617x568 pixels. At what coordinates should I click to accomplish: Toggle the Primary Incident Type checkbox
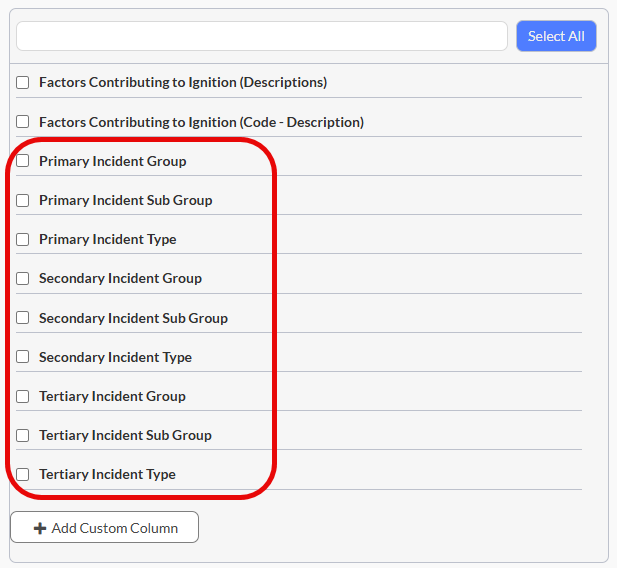(22, 239)
